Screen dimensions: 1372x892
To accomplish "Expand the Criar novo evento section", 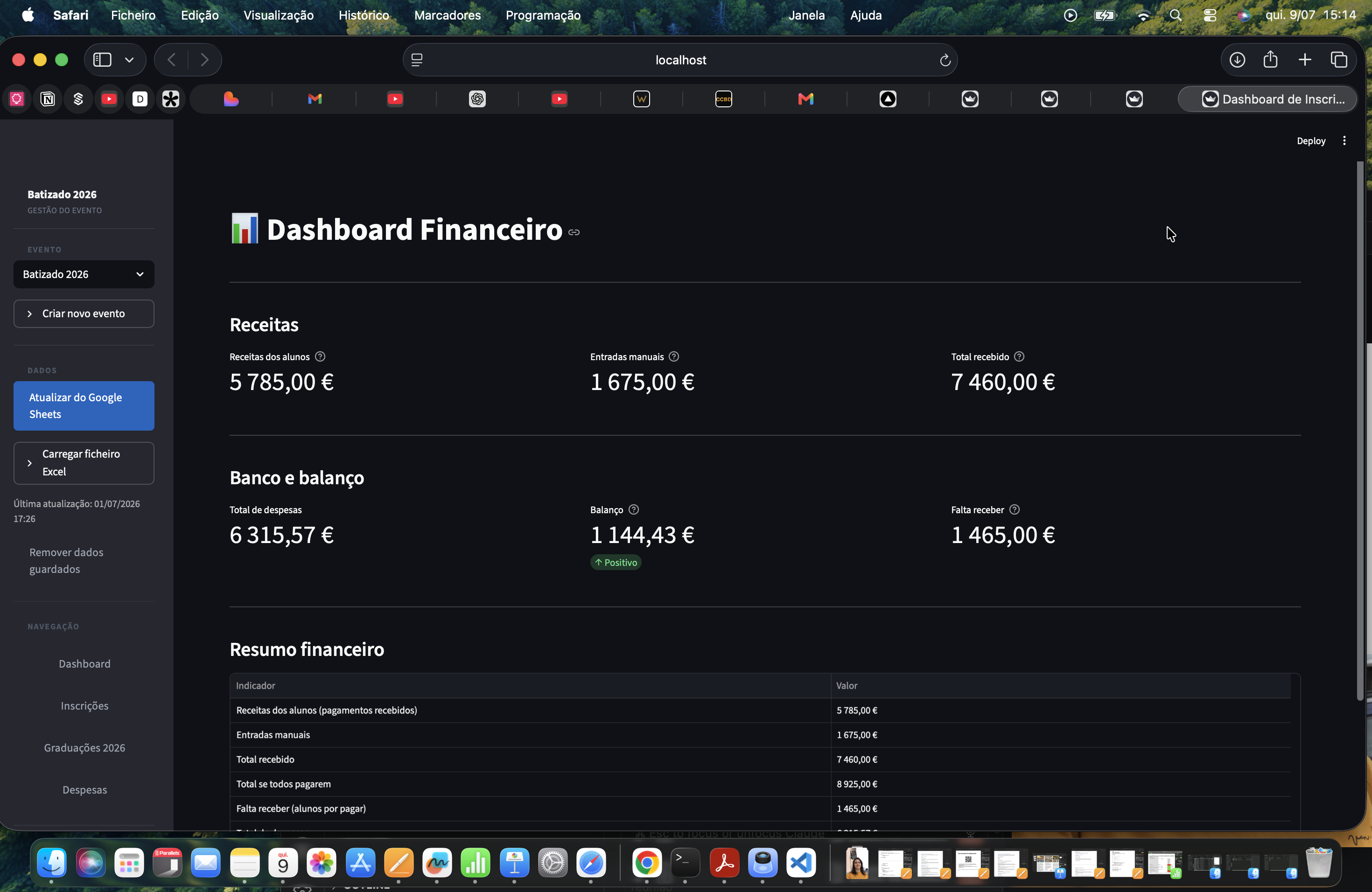I will tap(84, 314).
